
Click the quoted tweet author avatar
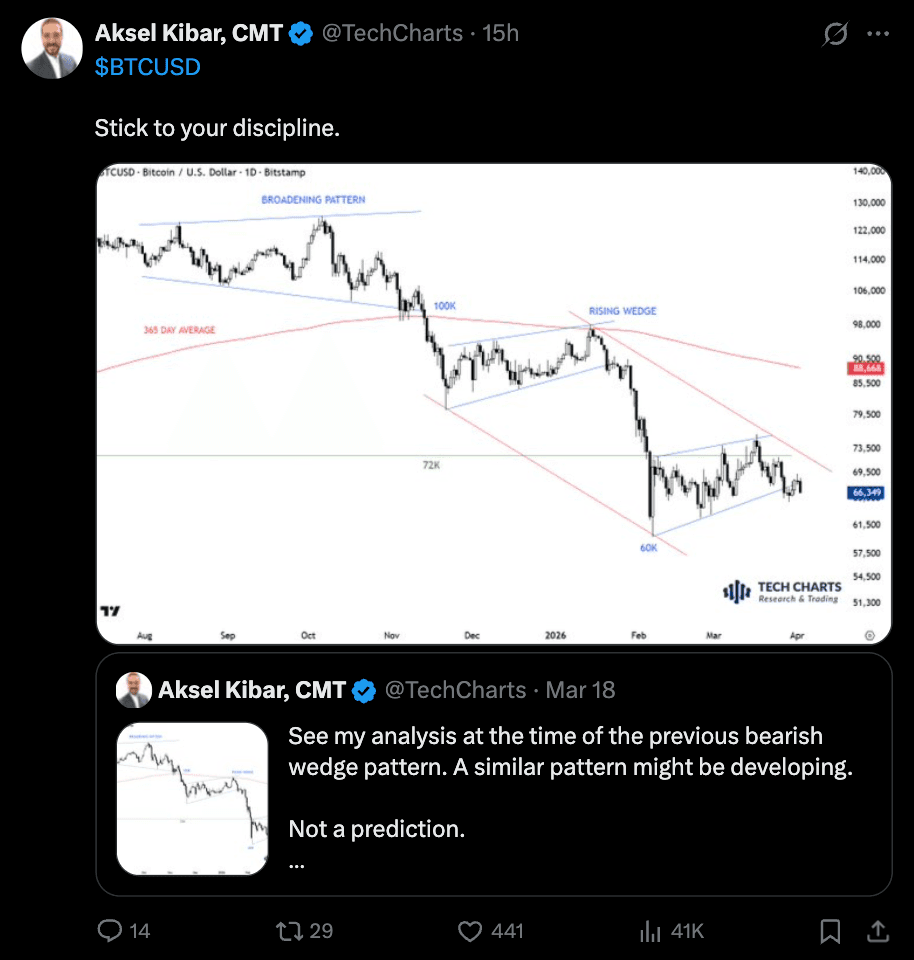click(x=133, y=690)
